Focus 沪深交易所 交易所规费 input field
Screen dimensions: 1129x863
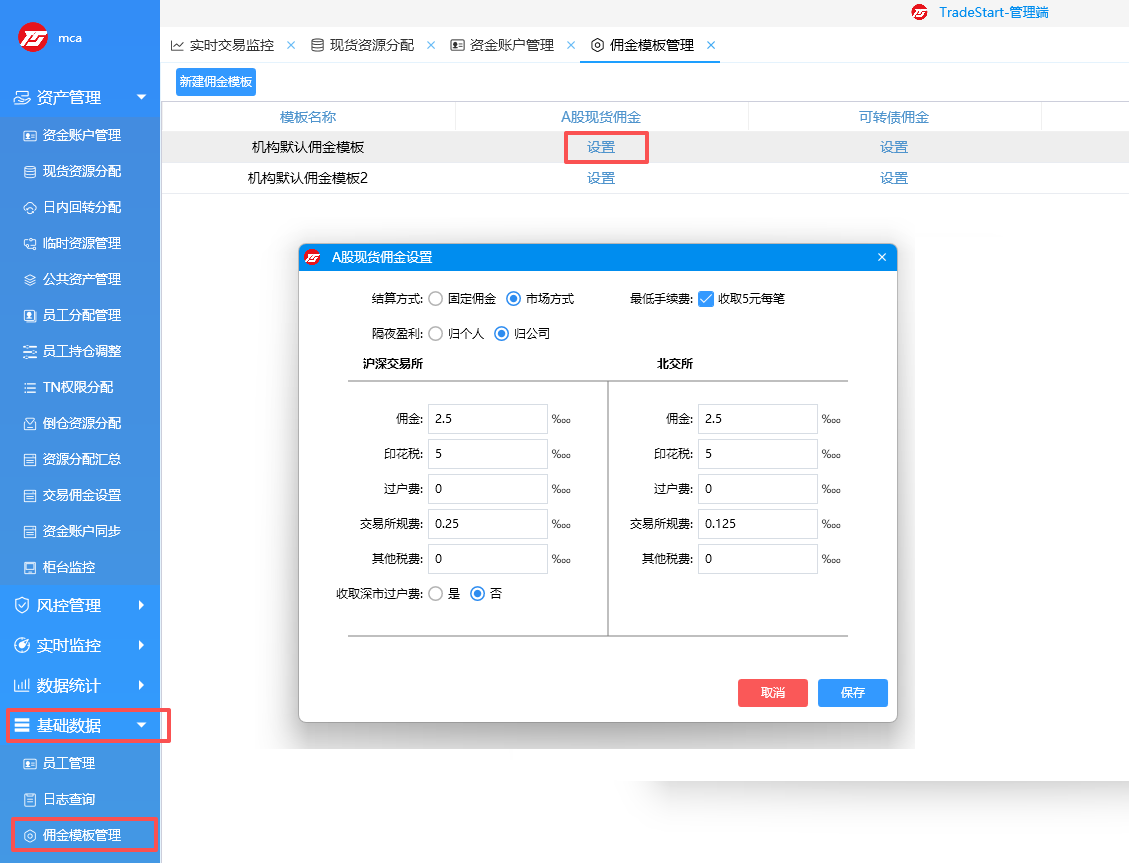pos(487,524)
